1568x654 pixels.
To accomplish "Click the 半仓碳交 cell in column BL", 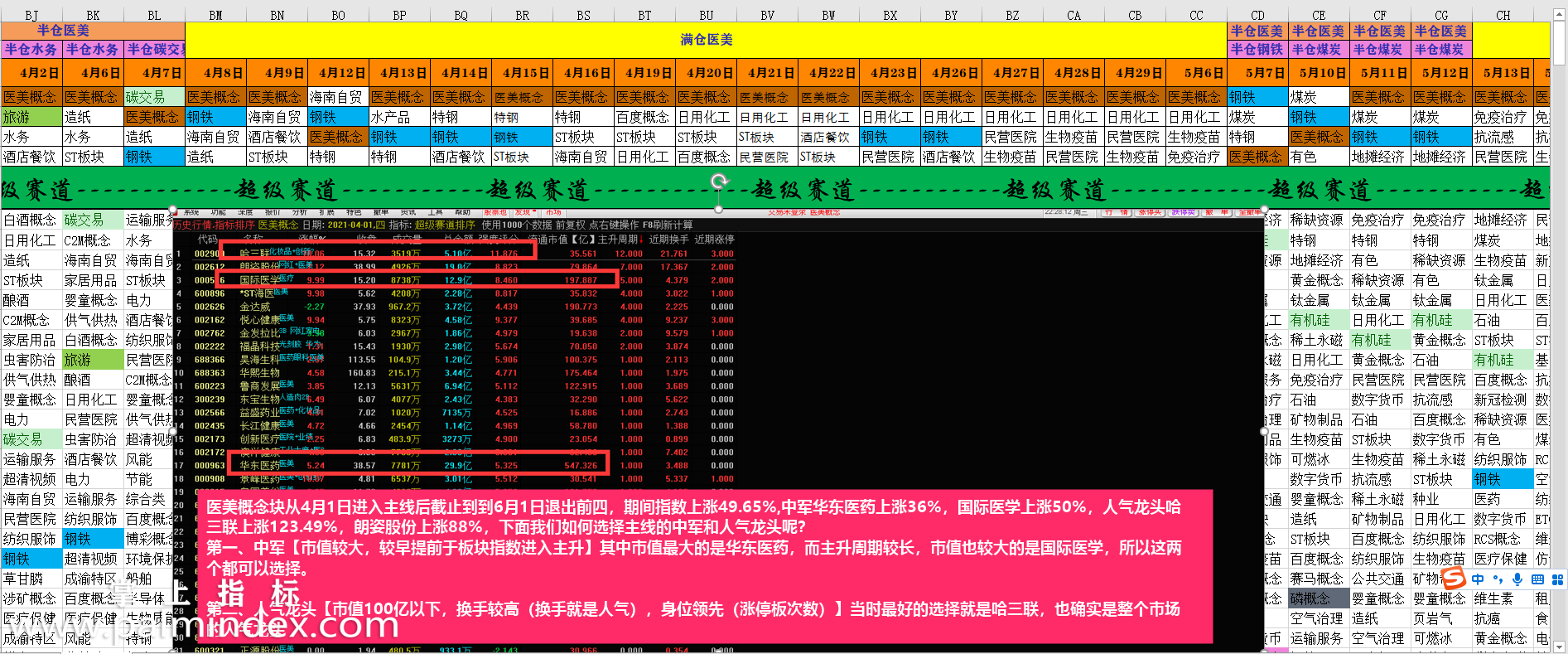I will tap(154, 49).
